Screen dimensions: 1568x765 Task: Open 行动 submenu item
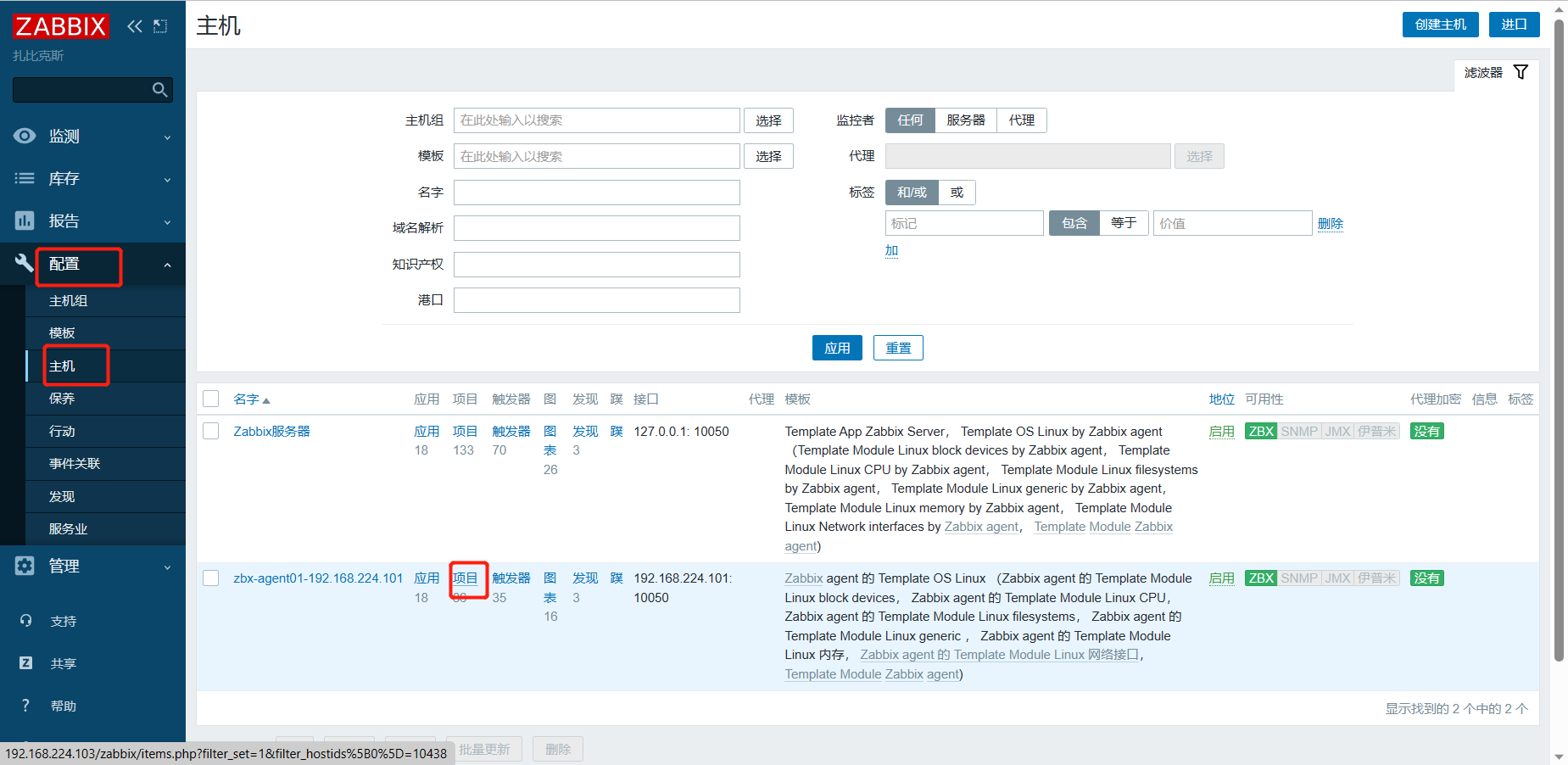click(105, 432)
